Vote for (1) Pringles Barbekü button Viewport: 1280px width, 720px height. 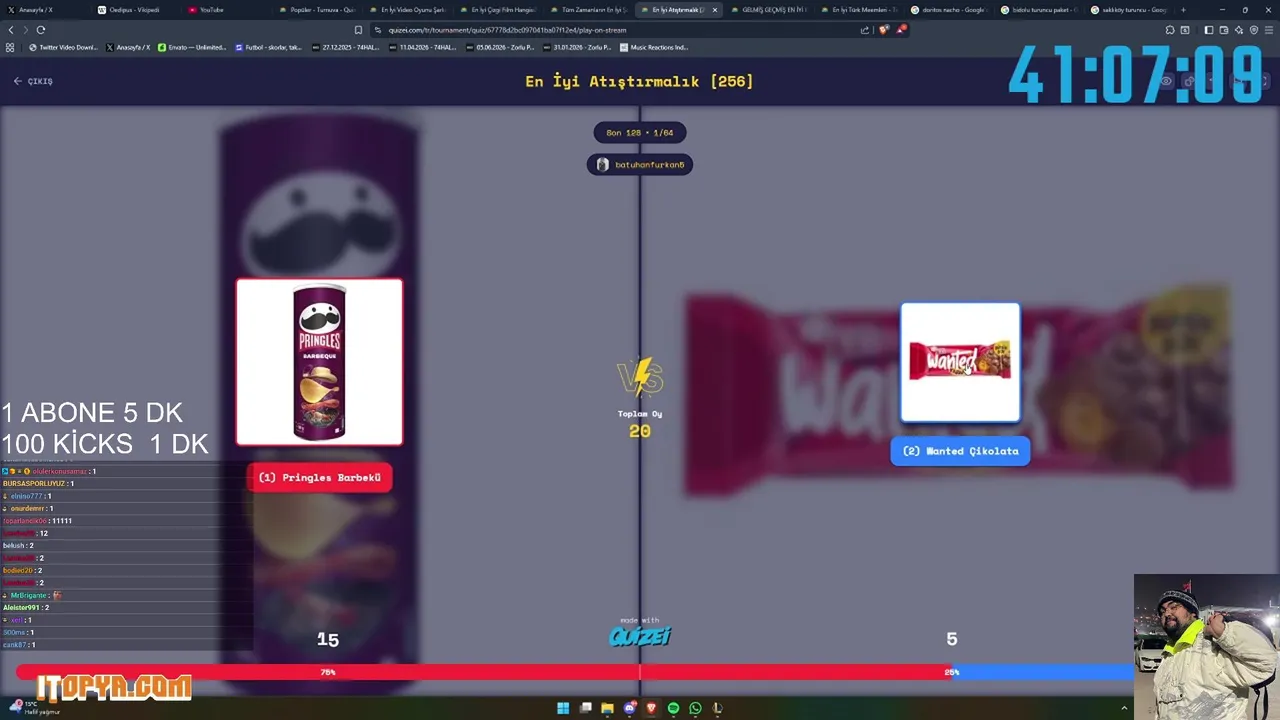320,478
